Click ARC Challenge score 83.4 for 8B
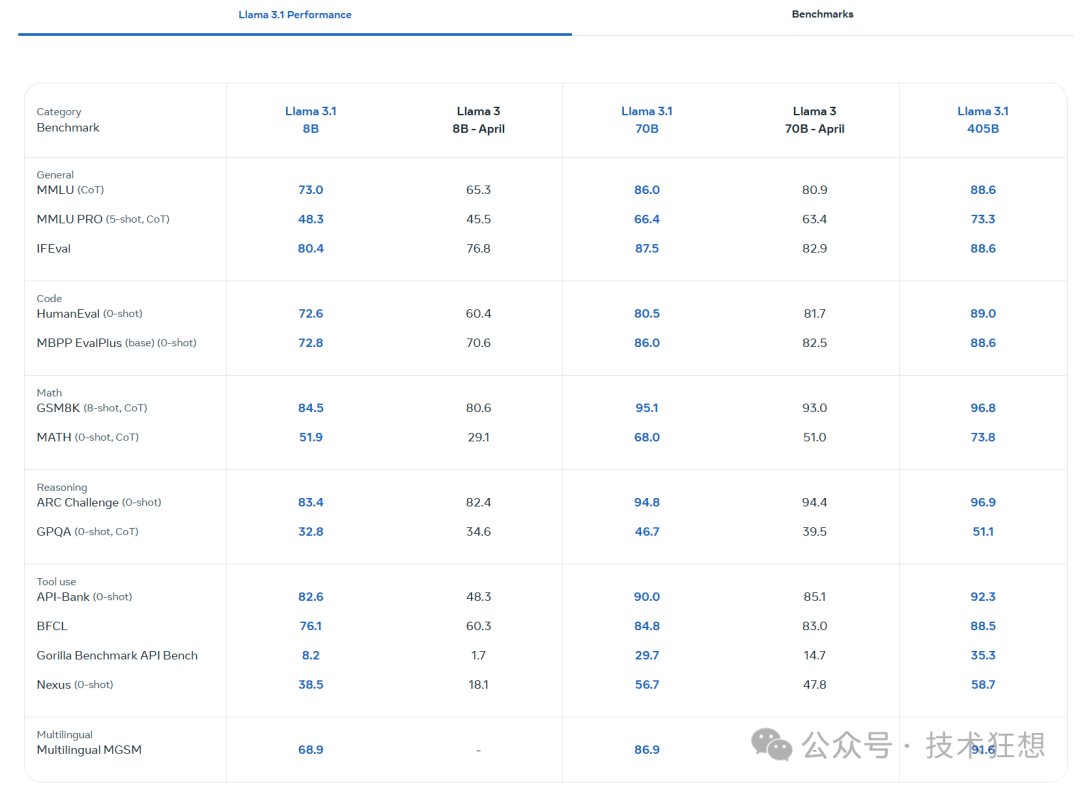 [311, 502]
